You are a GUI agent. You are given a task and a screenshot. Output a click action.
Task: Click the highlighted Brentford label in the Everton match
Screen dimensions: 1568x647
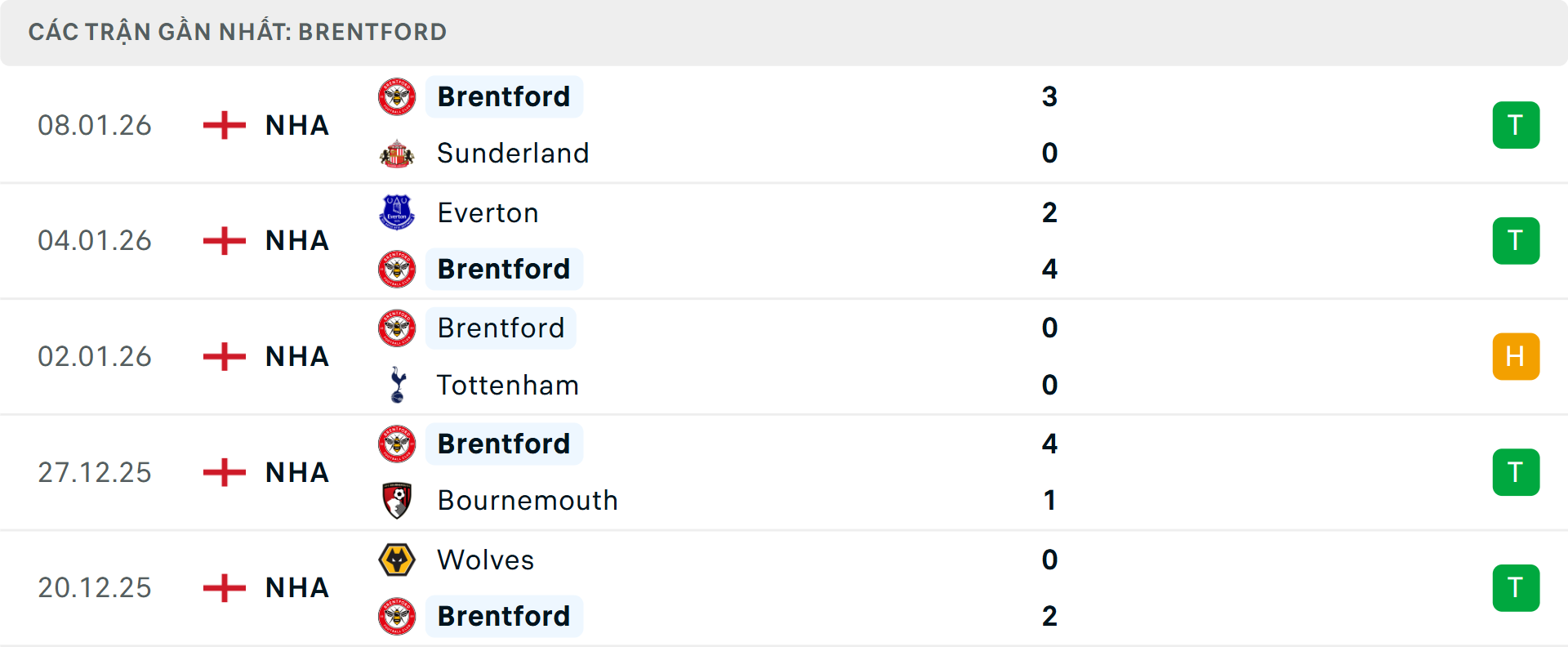click(504, 269)
